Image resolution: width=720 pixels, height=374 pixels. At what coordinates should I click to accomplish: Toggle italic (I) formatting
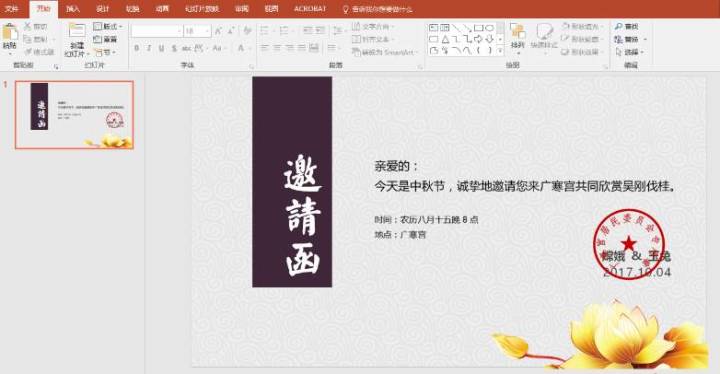pyautogui.click(x=149, y=48)
